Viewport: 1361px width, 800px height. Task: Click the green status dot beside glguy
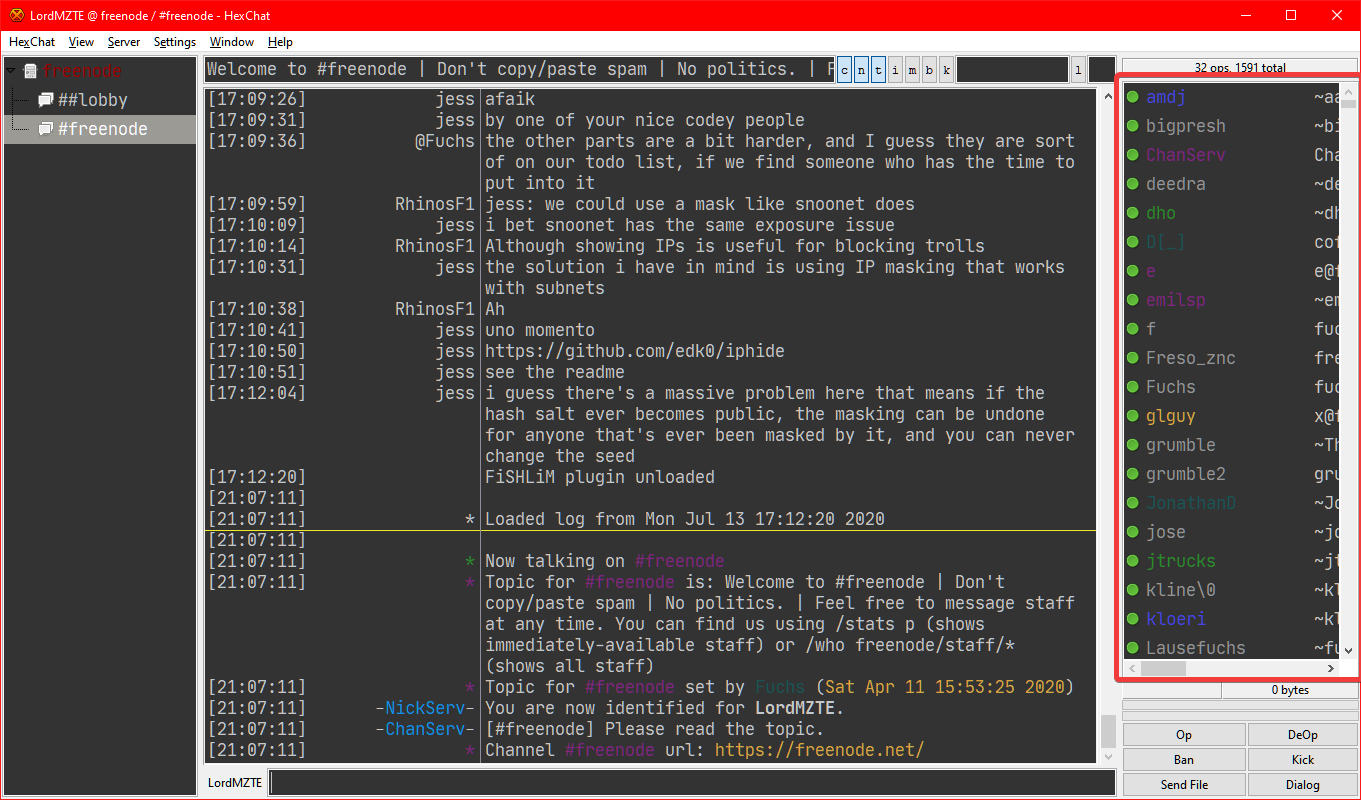coord(1133,416)
